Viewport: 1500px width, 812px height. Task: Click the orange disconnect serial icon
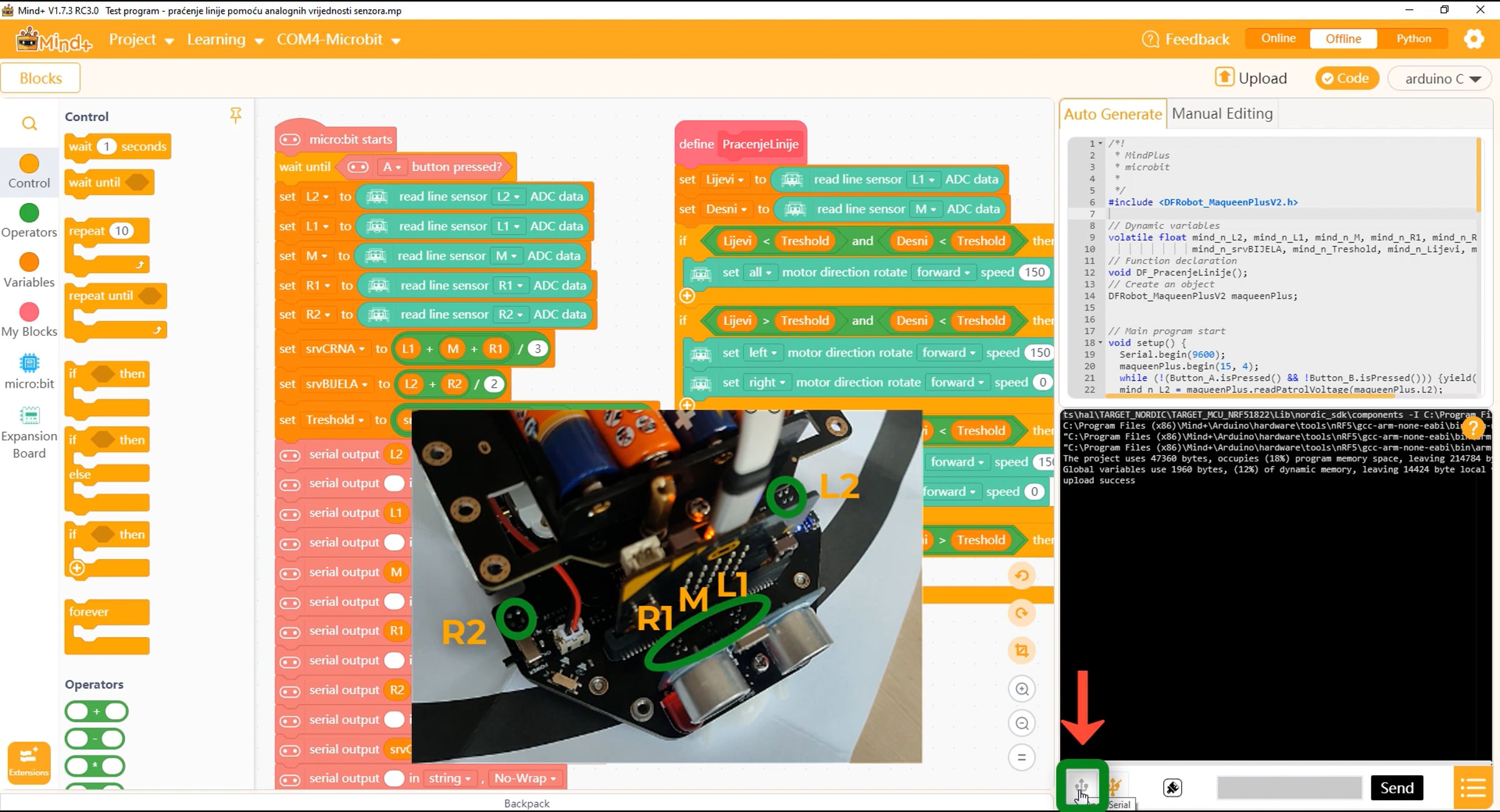1116,786
